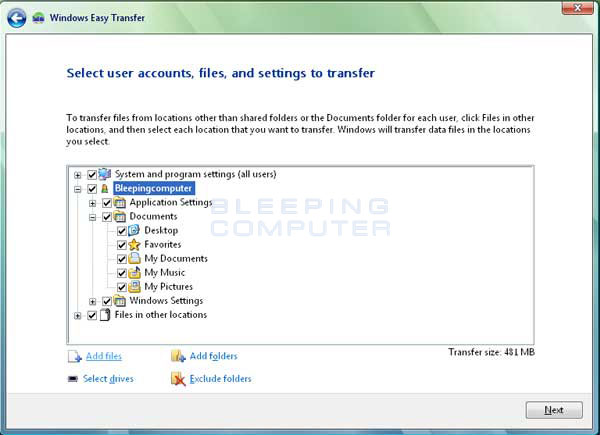Select Files in other locations label
Screen dimensions: 600x435
click(161, 315)
